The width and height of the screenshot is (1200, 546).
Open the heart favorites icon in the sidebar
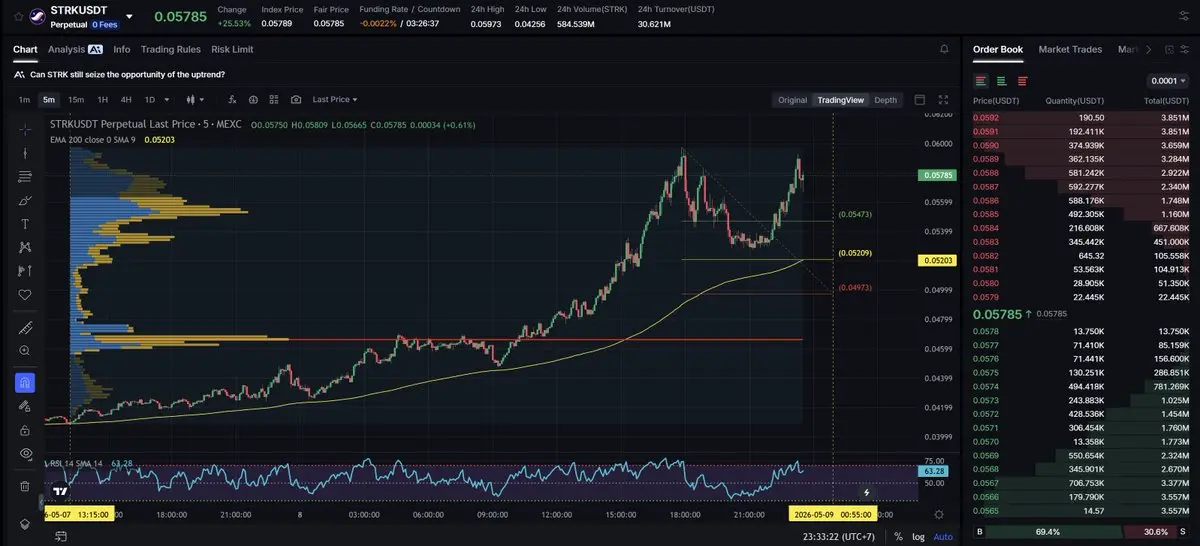pyautogui.click(x=25, y=295)
